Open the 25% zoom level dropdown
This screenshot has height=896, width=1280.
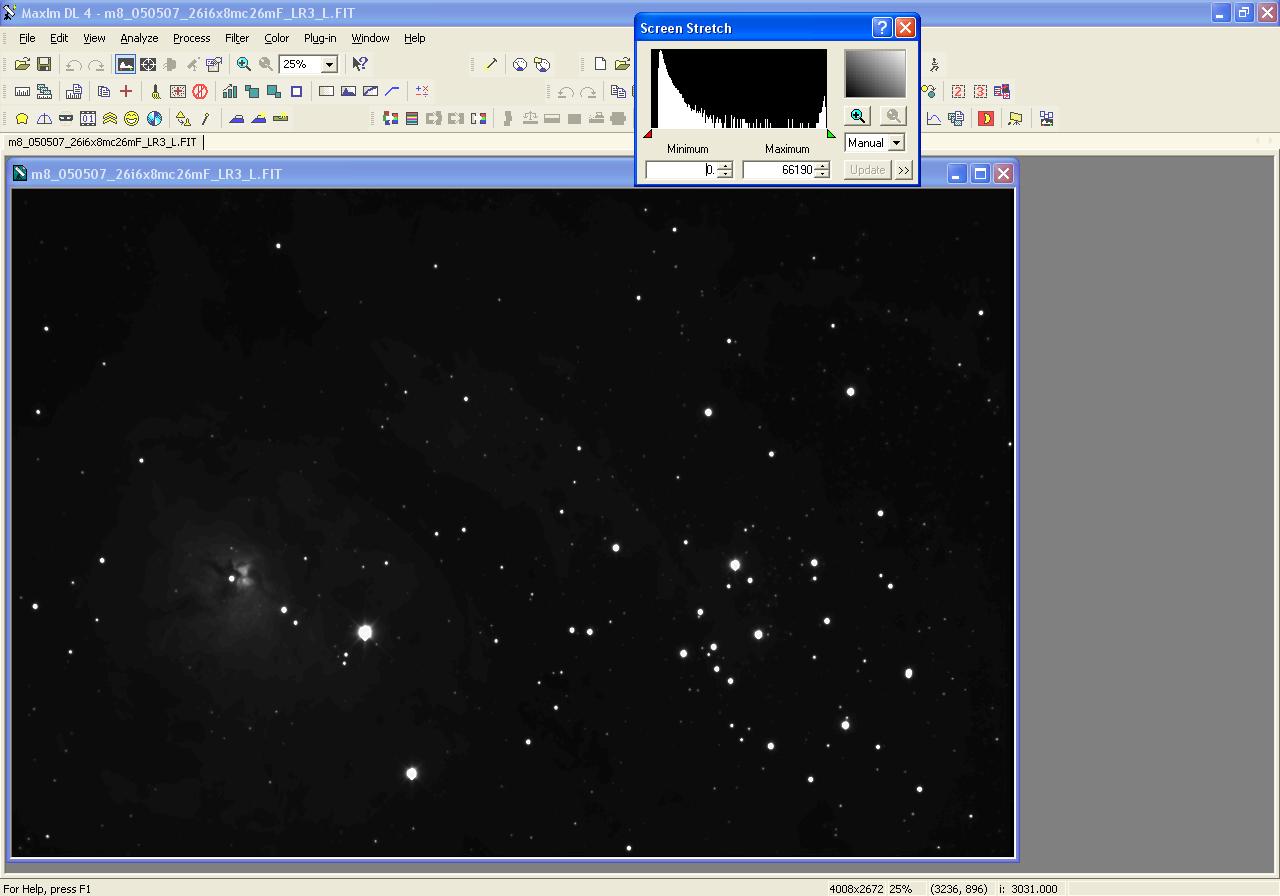(x=328, y=64)
